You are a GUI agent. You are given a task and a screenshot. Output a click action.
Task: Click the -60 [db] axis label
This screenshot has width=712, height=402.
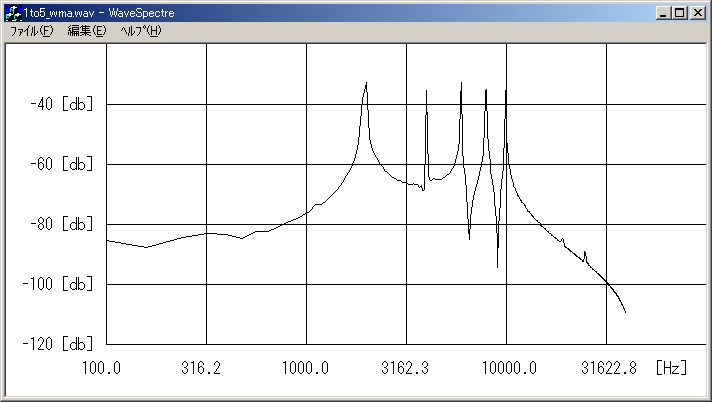click(x=62, y=164)
